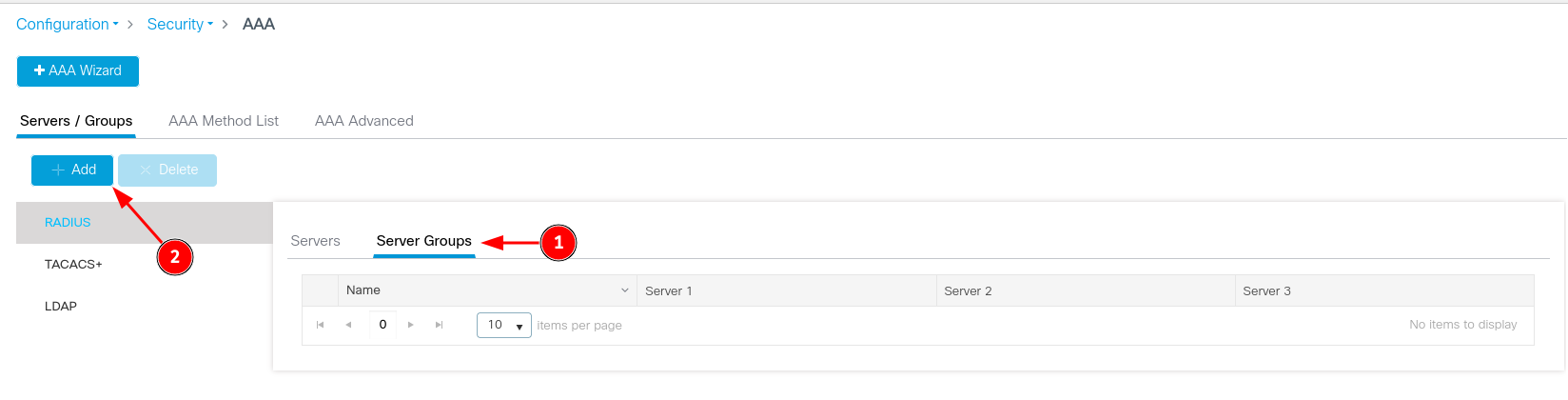This screenshot has width=1568, height=400.
Task: Expand the Configuration breadcrumb menu
Action: pyautogui.click(x=67, y=24)
